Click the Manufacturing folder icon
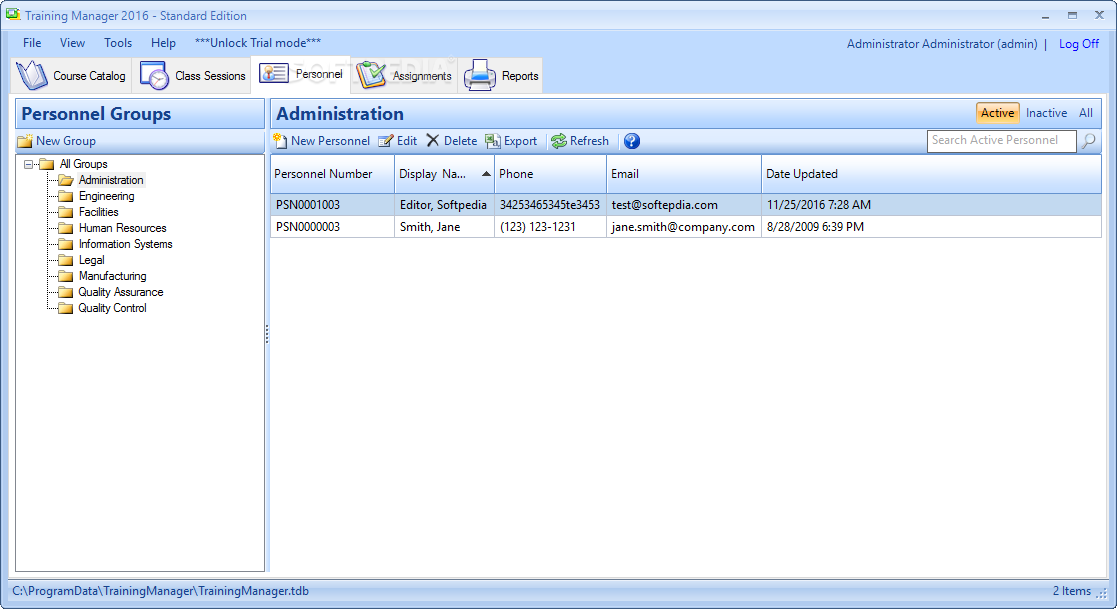The width and height of the screenshot is (1117, 609). (66, 276)
